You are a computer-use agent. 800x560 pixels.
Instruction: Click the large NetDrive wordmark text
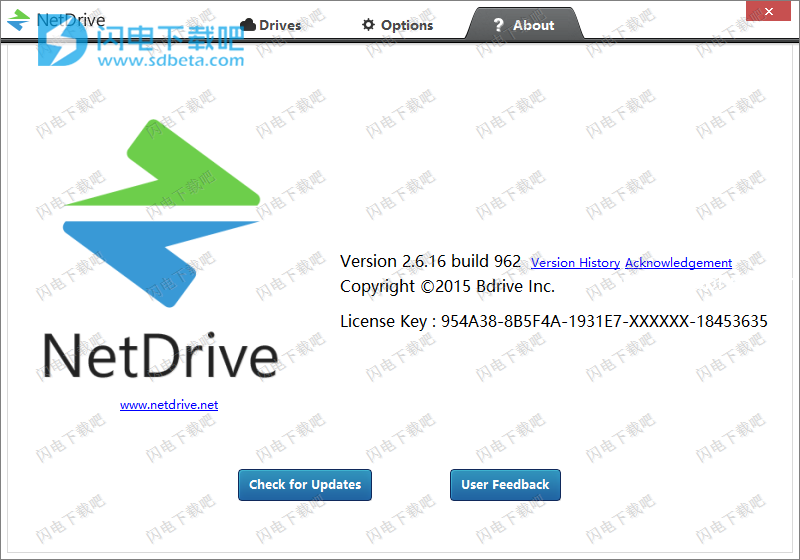pos(160,355)
